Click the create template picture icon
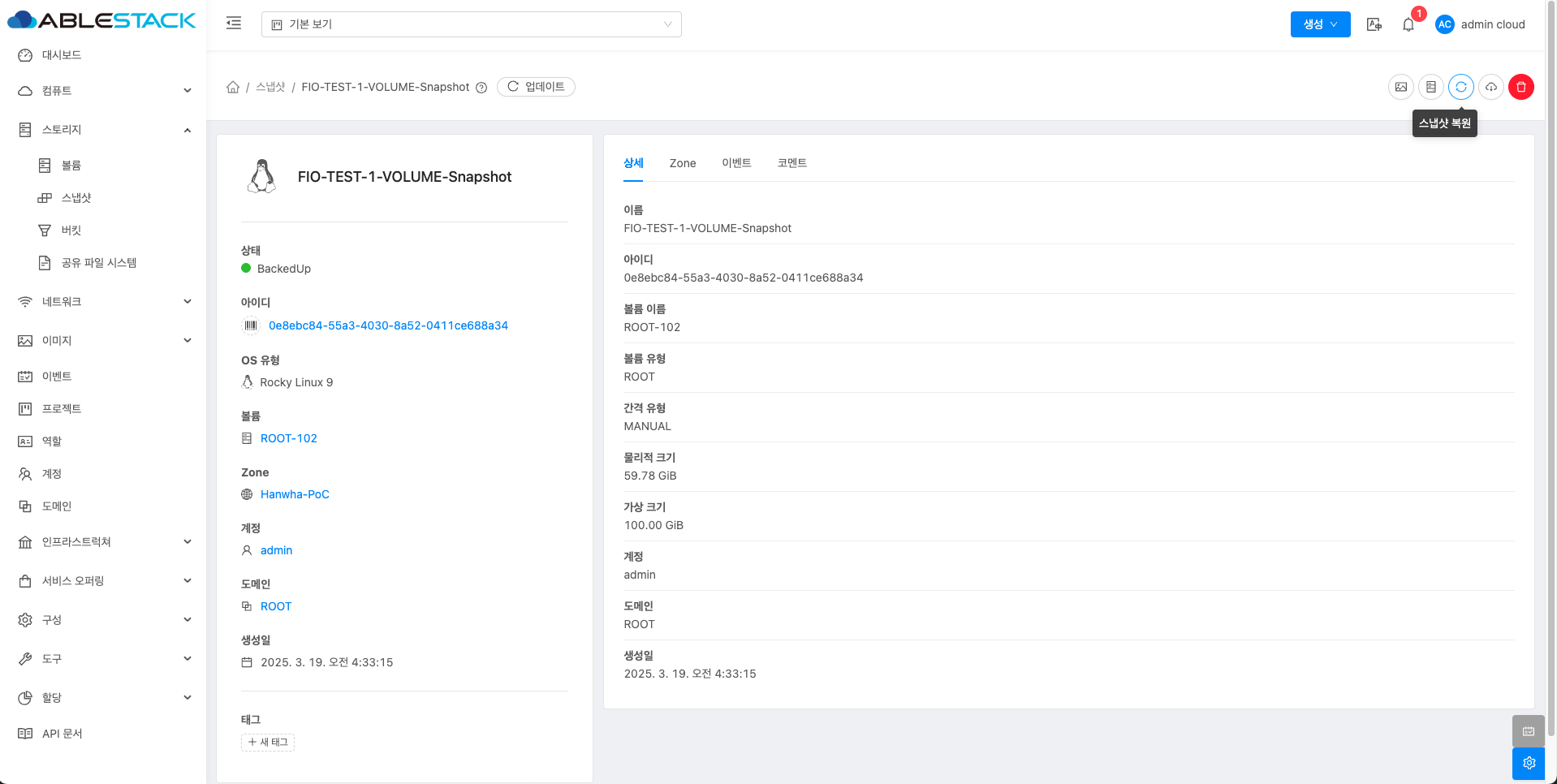 pyautogui.click(x=1400, y=87)
